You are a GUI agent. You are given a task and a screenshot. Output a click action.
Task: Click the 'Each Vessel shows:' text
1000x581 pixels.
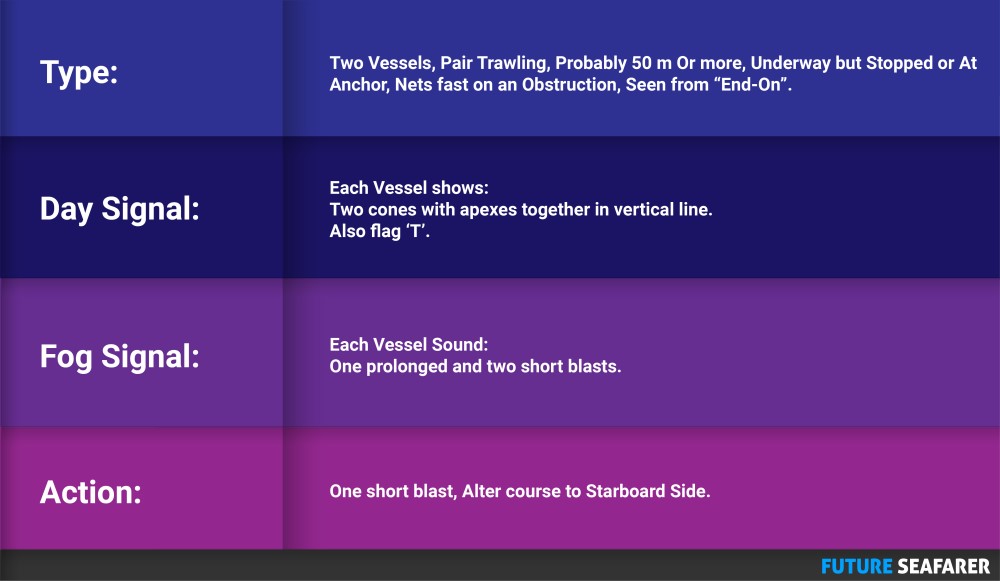409,188
